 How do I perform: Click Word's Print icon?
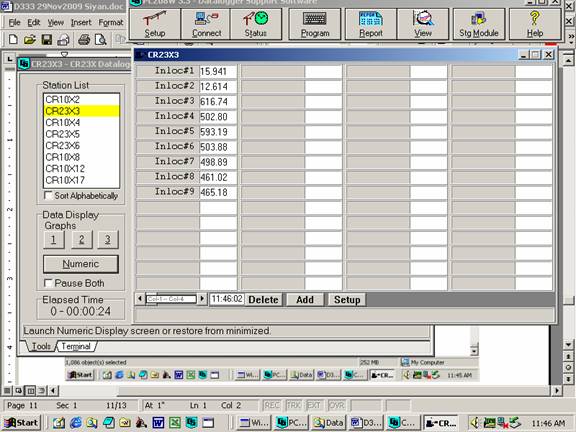pos(84,39)
